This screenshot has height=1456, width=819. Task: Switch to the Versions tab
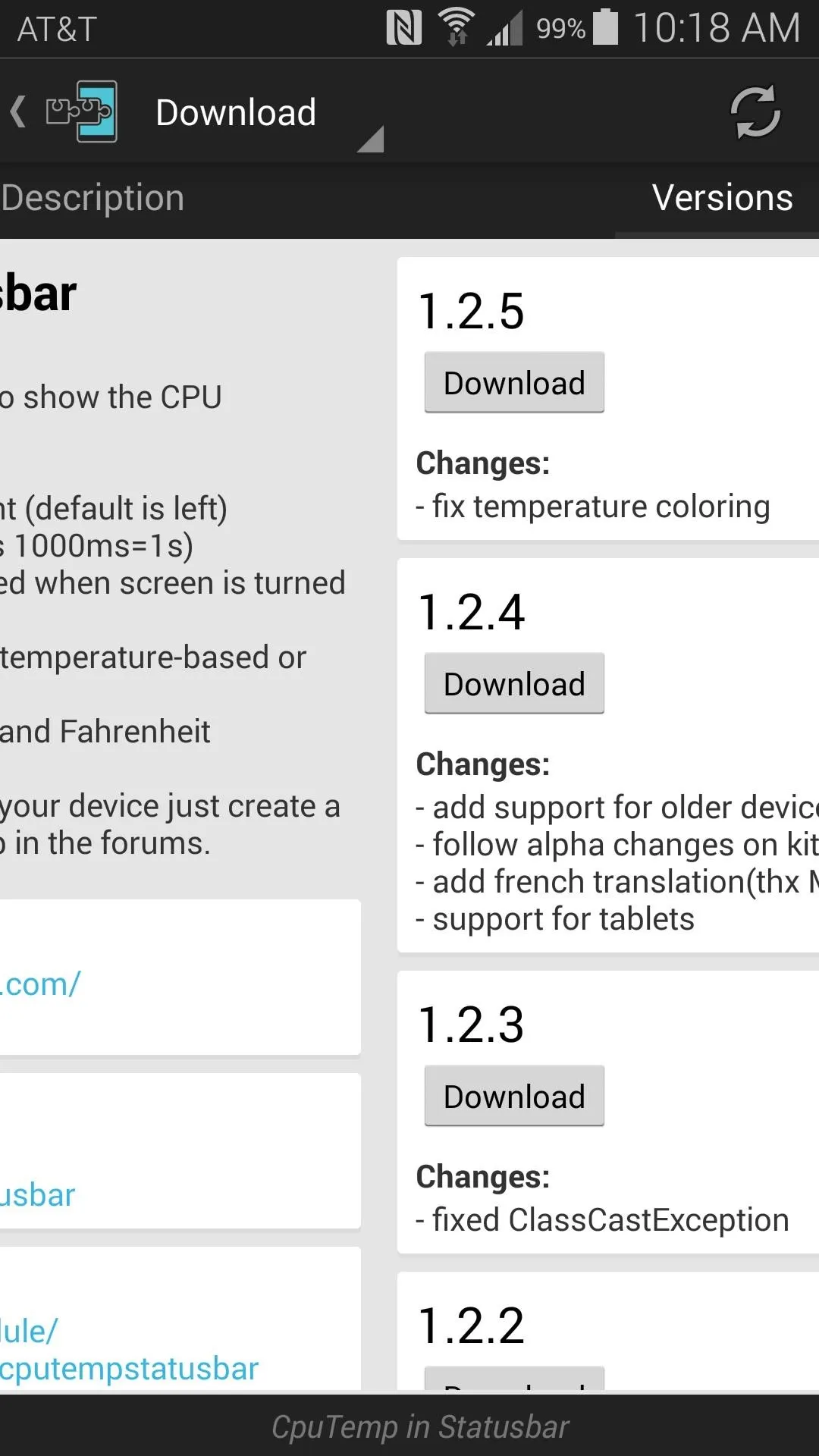[722, 198]
